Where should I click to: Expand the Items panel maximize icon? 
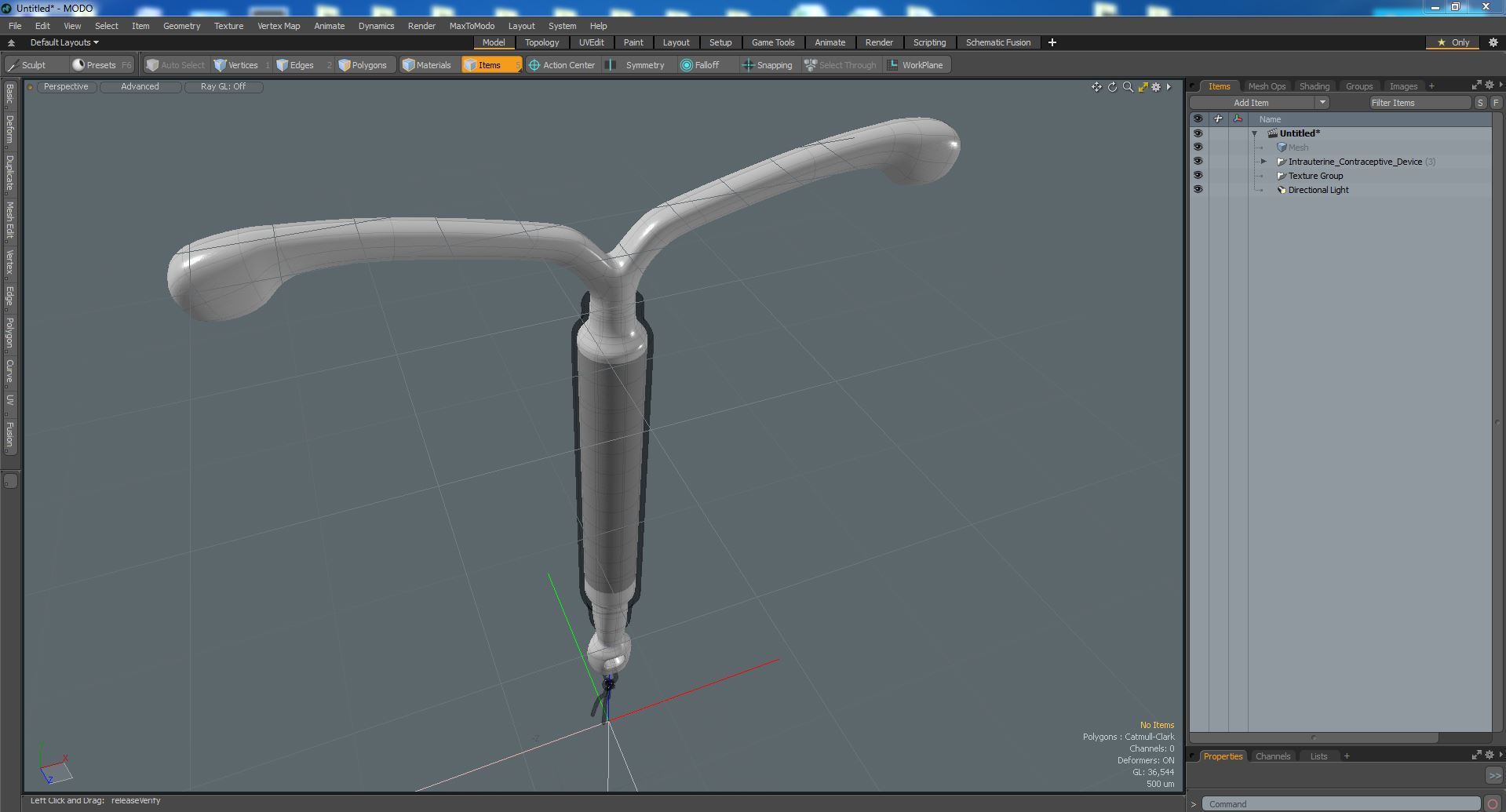[1476, 85]
